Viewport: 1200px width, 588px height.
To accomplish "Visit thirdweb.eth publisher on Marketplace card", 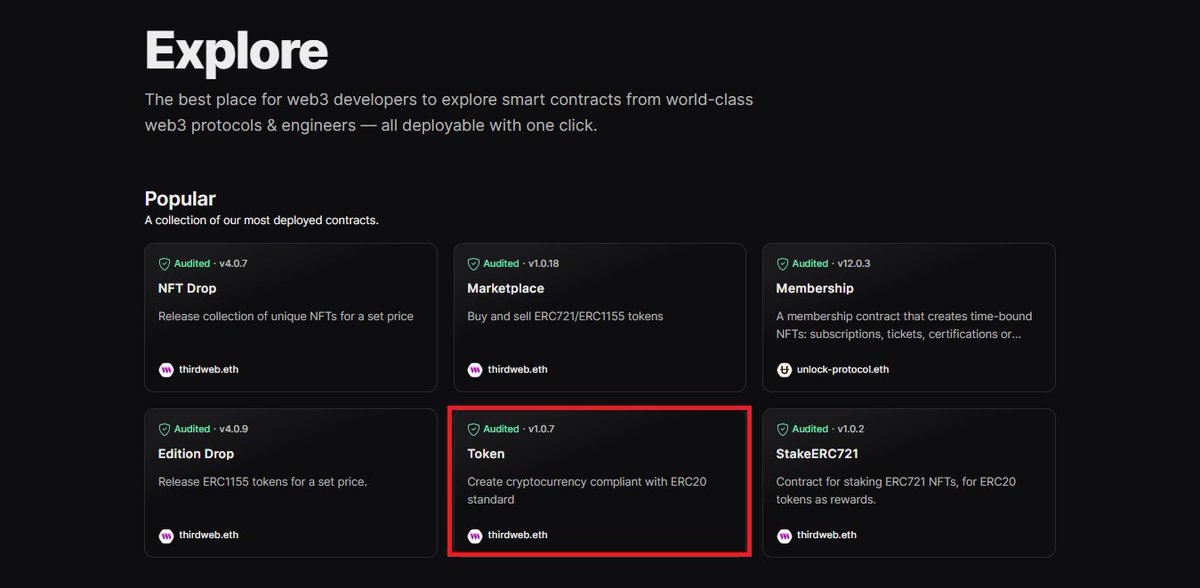I will [x=517, y=370].
